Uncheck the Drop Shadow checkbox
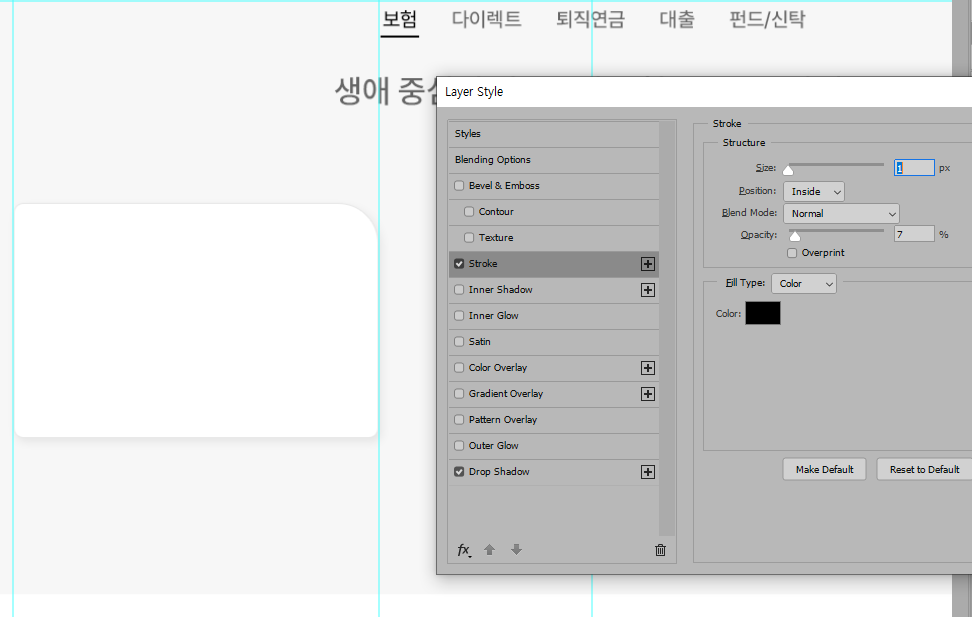972x617 pixels. [x=459, y=472]
